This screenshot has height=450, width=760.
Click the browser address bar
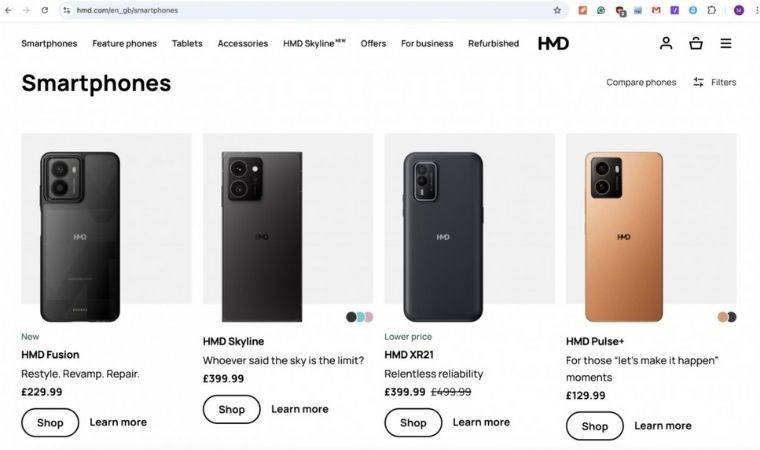point(300,10)
